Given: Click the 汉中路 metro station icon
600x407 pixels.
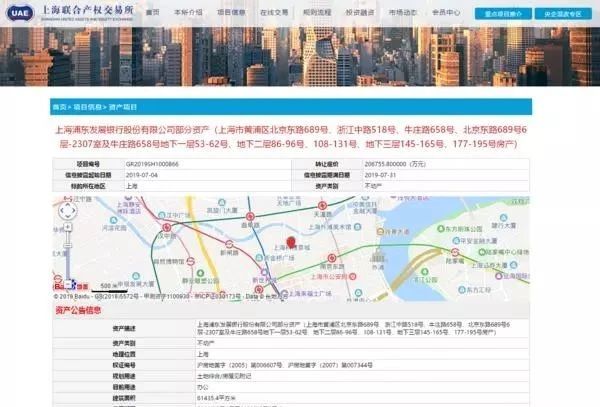Looking at the screenshot, I should tap(166, 228).
